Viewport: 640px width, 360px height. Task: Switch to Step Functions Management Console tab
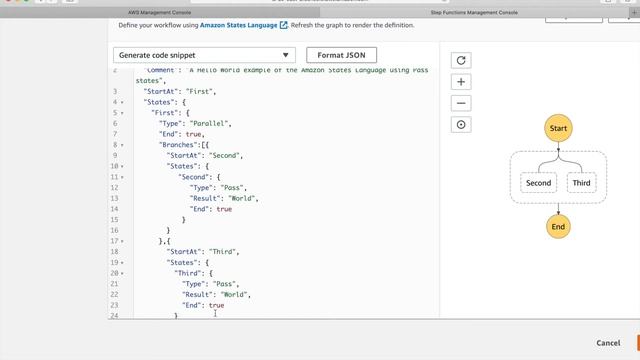click(x=474, y=13)
